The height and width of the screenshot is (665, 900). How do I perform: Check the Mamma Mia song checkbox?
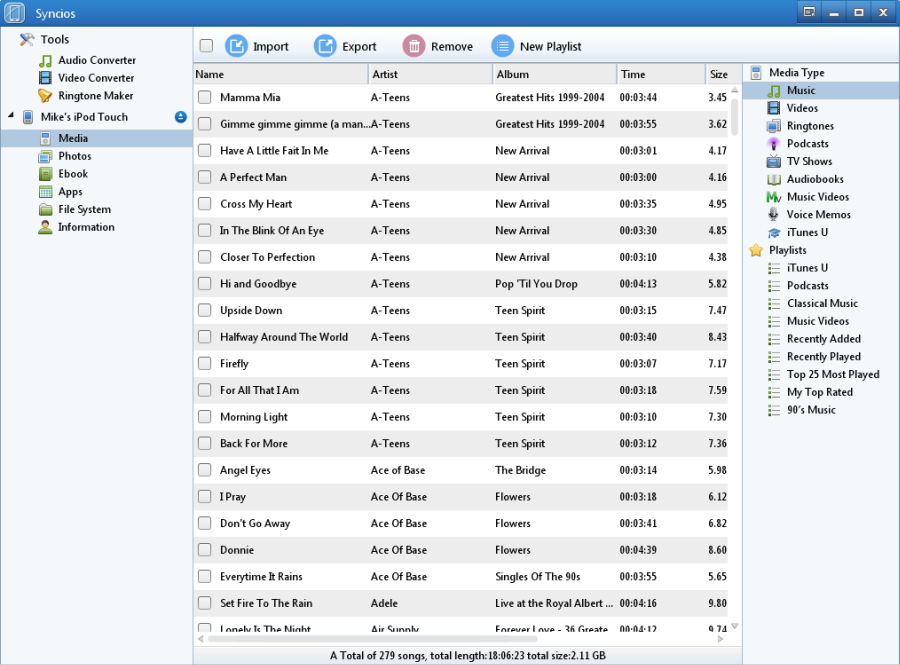pyautogui.click(x=204, y=97)
